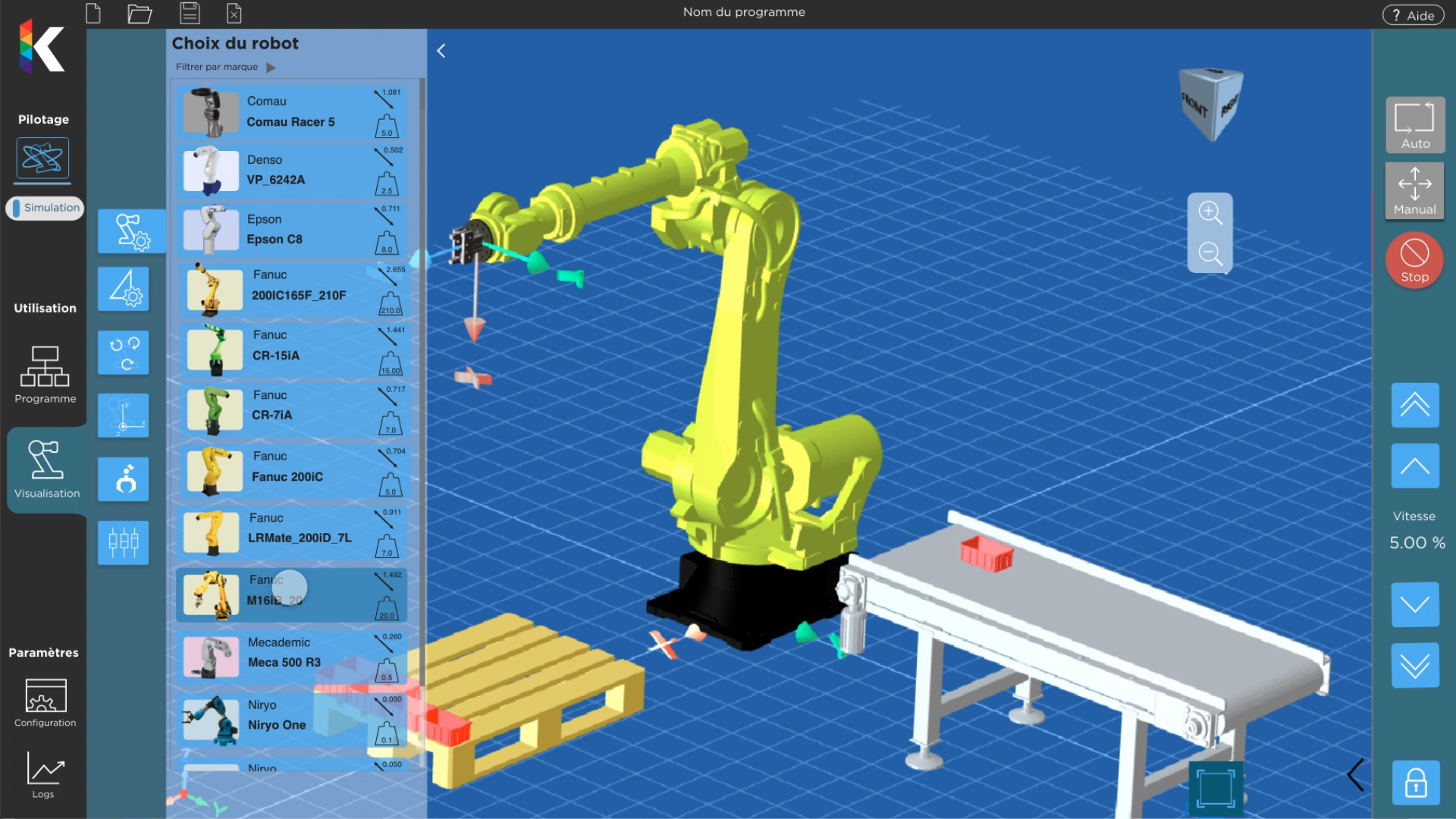The width and height of the screenshot is (1456, 819).
Task: Open the Aide help button
Action: [1413, 15]
